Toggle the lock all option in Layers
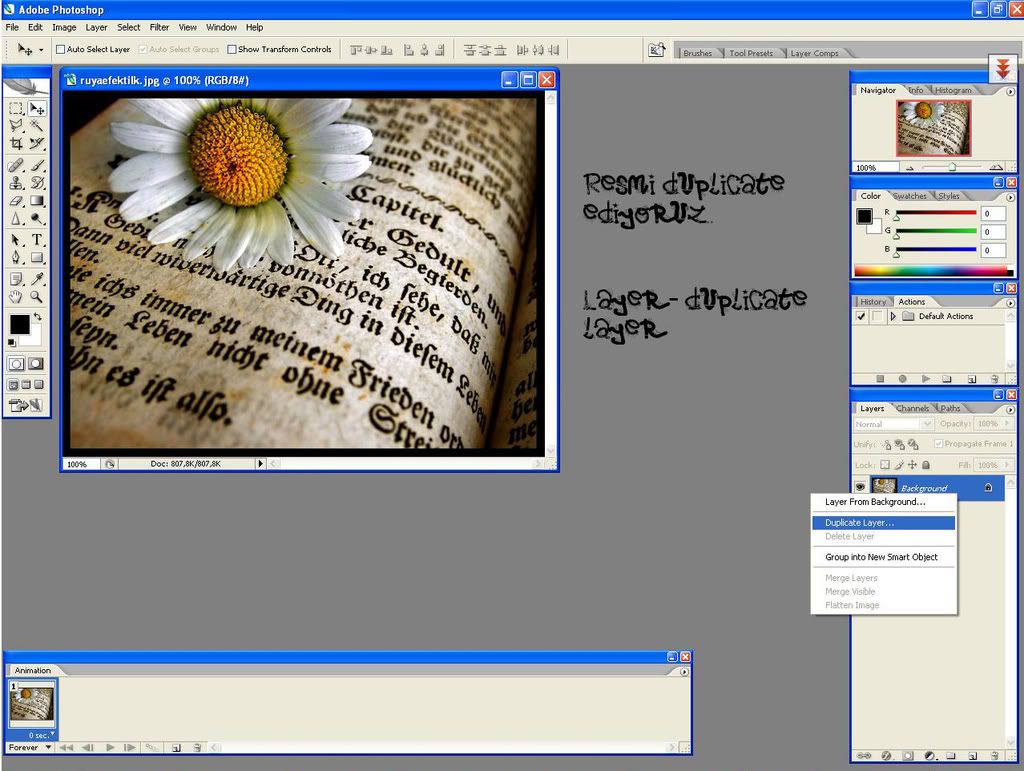This screenshot has width=1024, height=771. click(x=926, y=465)
